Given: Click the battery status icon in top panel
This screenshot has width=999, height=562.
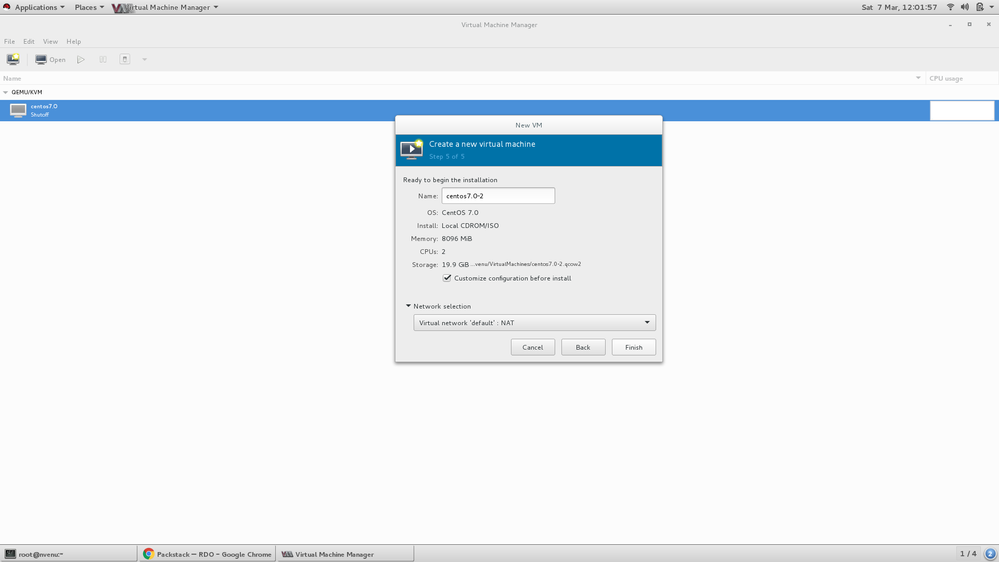Looking at the screenshot, I should [x=980, y=7].
